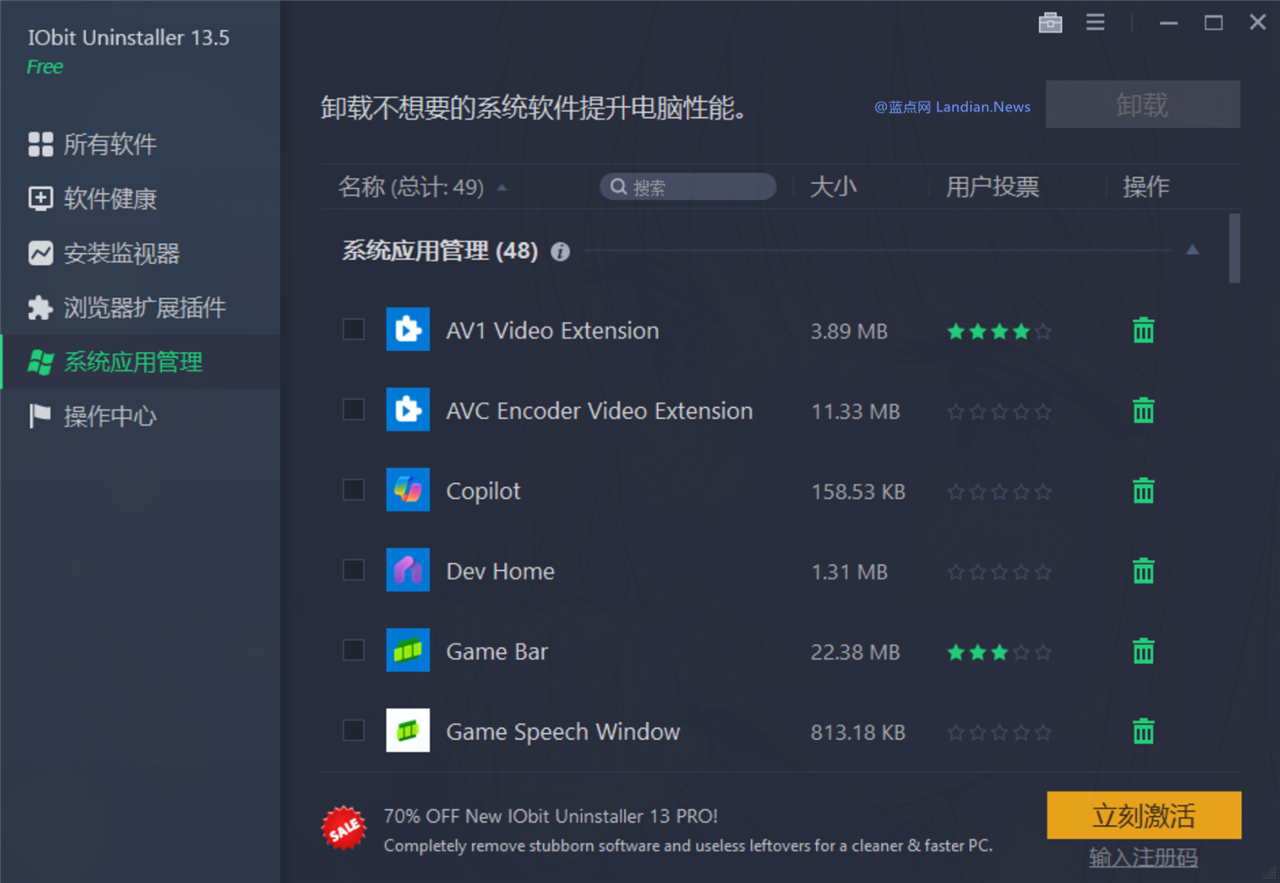
Task: Click the magnifier icon in search box
Action: click(x=618, y=187)
